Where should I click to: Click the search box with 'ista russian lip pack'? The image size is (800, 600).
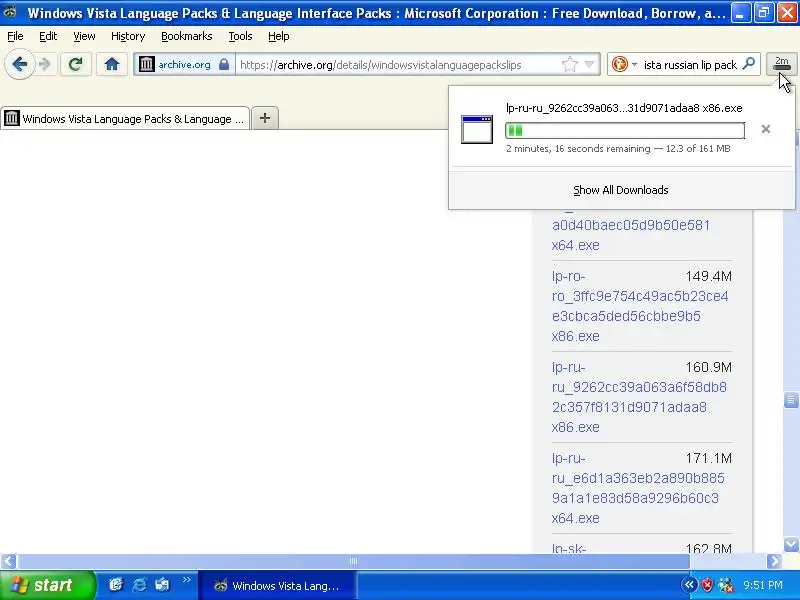tap(690, 65)
